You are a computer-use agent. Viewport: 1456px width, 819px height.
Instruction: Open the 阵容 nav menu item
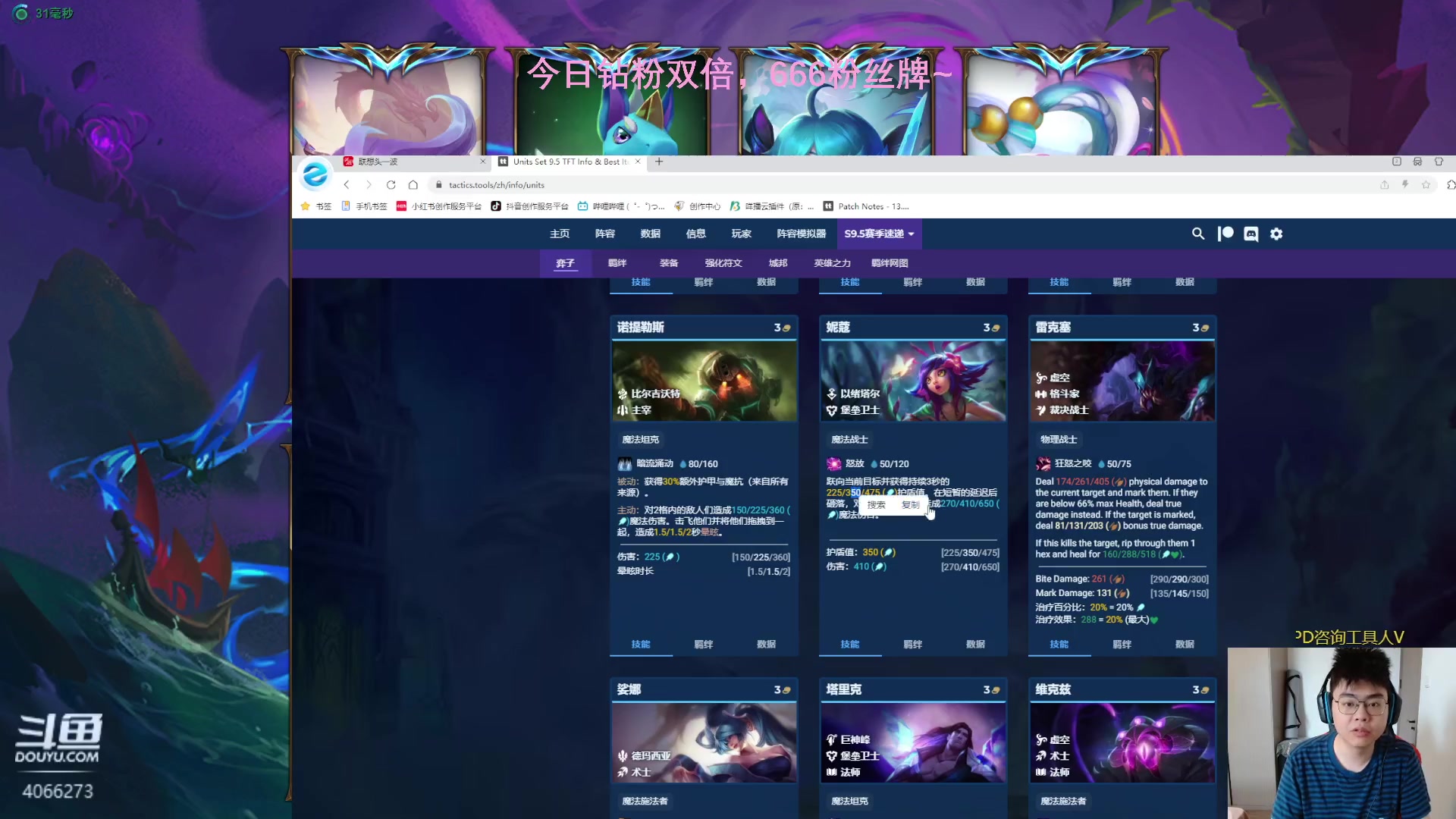[605, 234]
